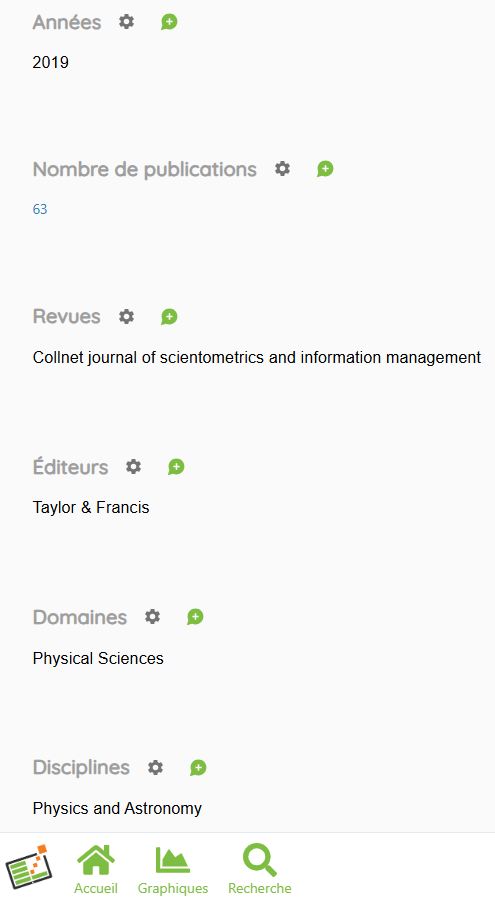Add comment on Éditeurs field

pyautogui.click(x=176, y=467)
